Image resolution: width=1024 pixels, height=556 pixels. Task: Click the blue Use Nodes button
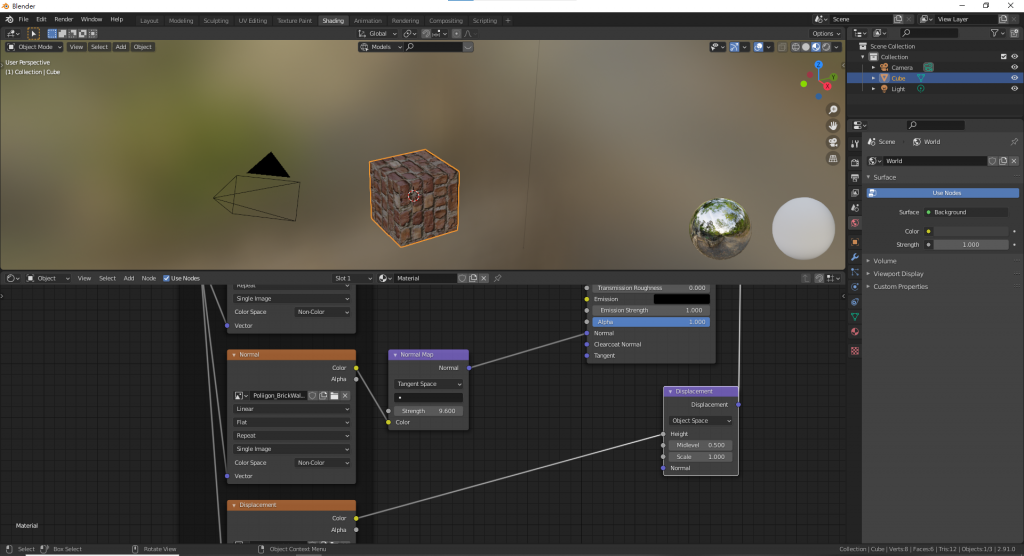click(946, 193)
